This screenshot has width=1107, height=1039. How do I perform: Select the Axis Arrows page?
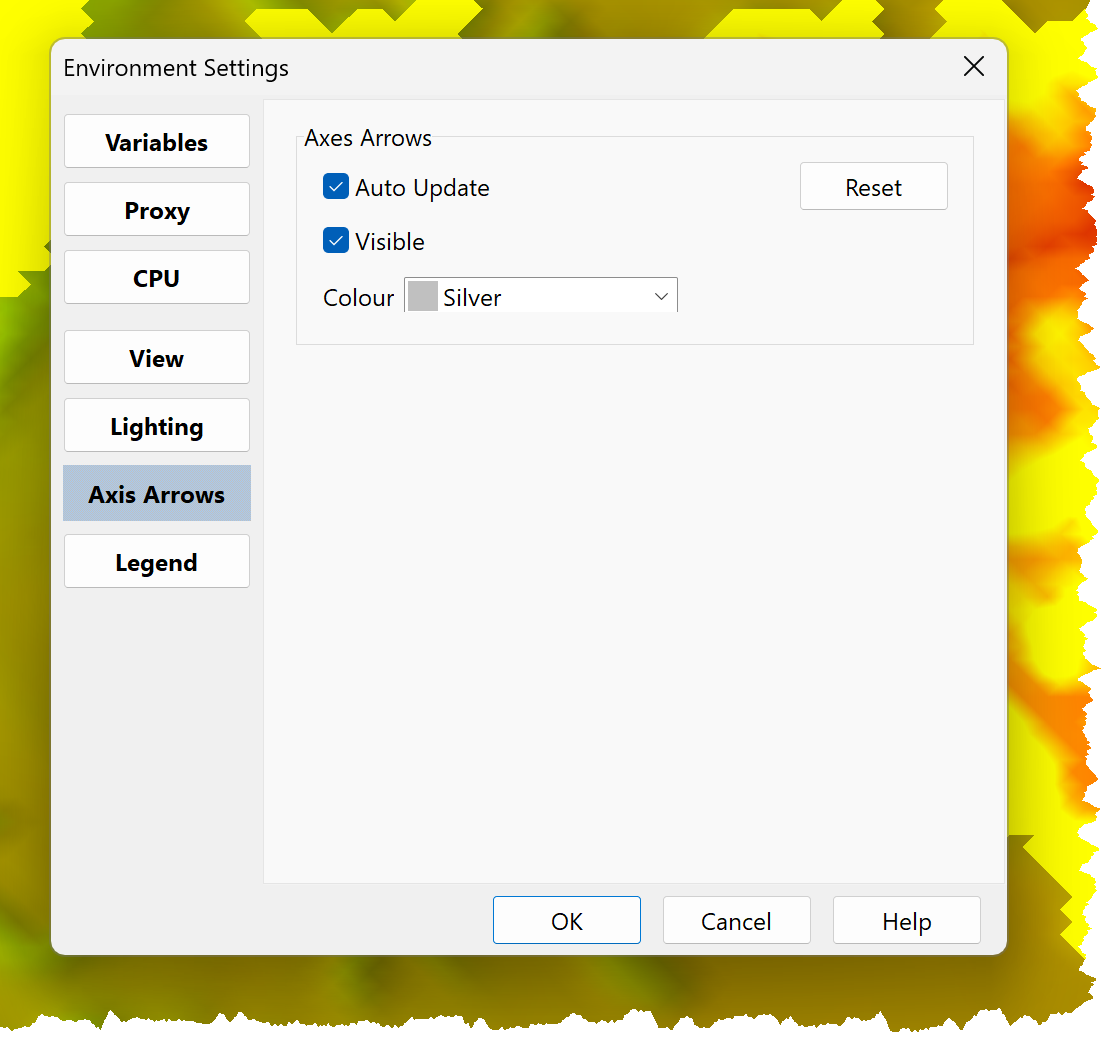[157, 493]
